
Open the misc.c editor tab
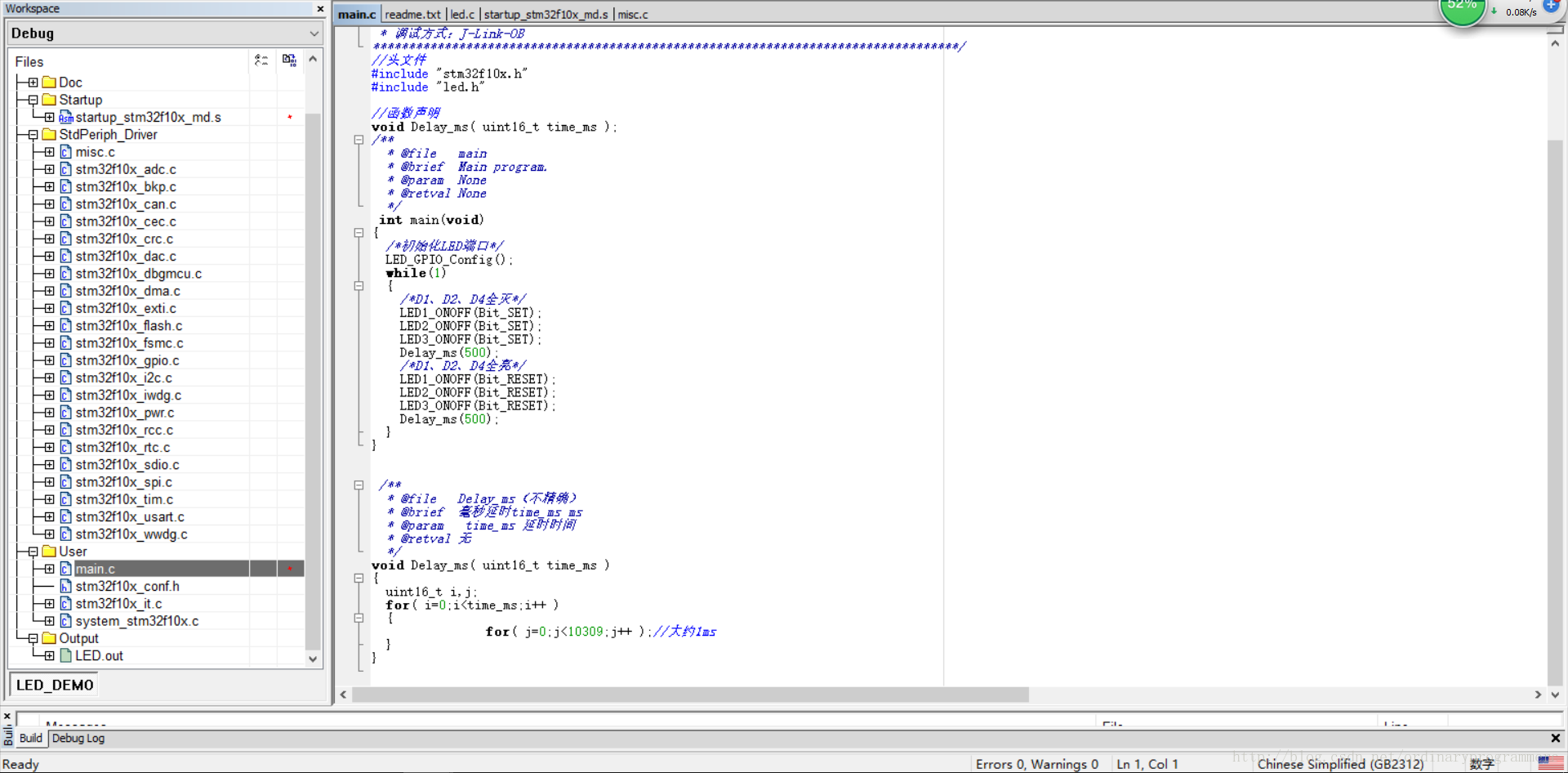point(633,15)
